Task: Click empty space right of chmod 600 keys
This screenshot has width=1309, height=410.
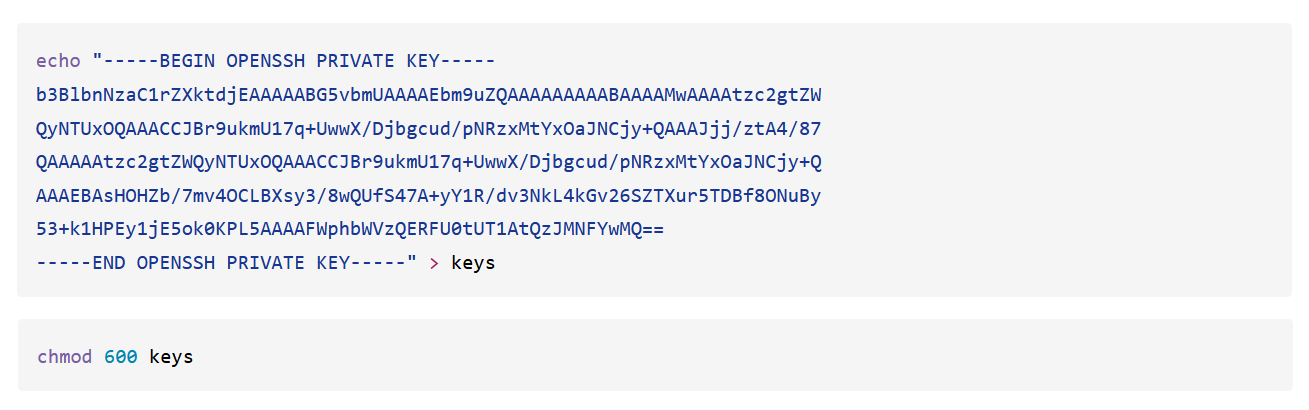Action: 700,357
